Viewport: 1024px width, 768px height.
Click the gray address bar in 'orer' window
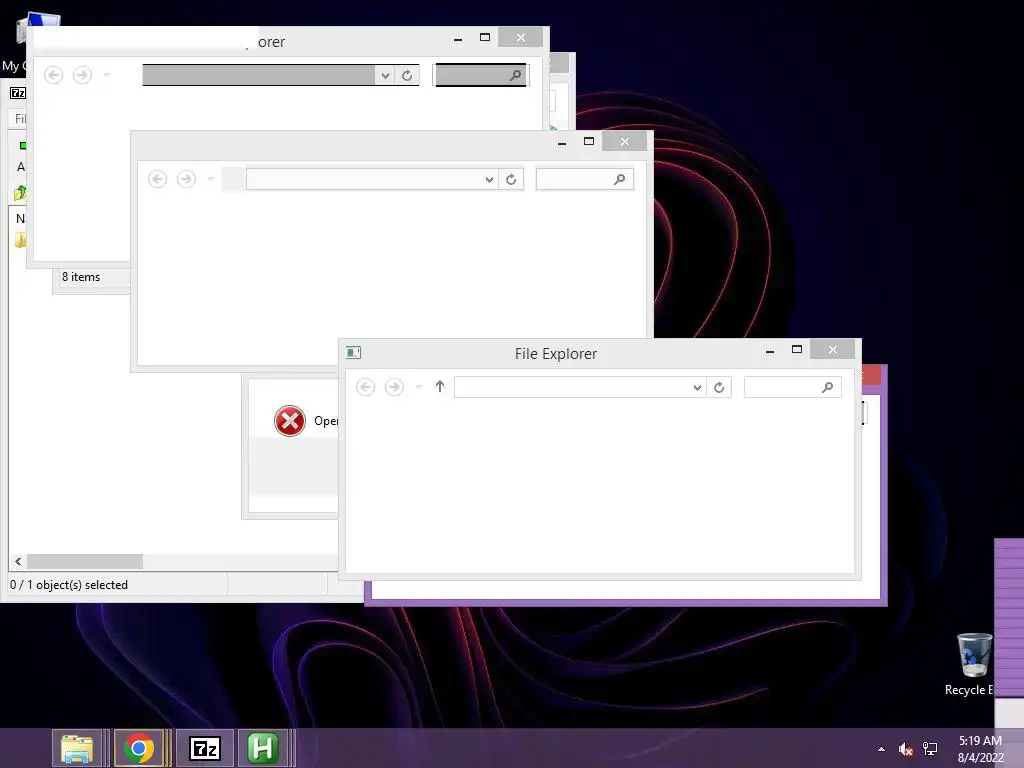pyautogui.click(x=259, y=75)
